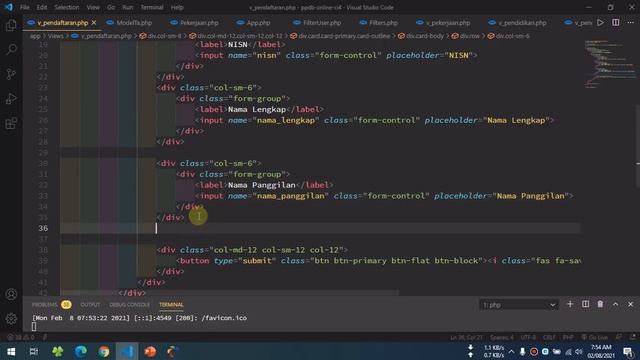Open the Explorer view in activity bar
Image resolution: width=640 pixels, height=360 pixels.
[x=11, y=25]
